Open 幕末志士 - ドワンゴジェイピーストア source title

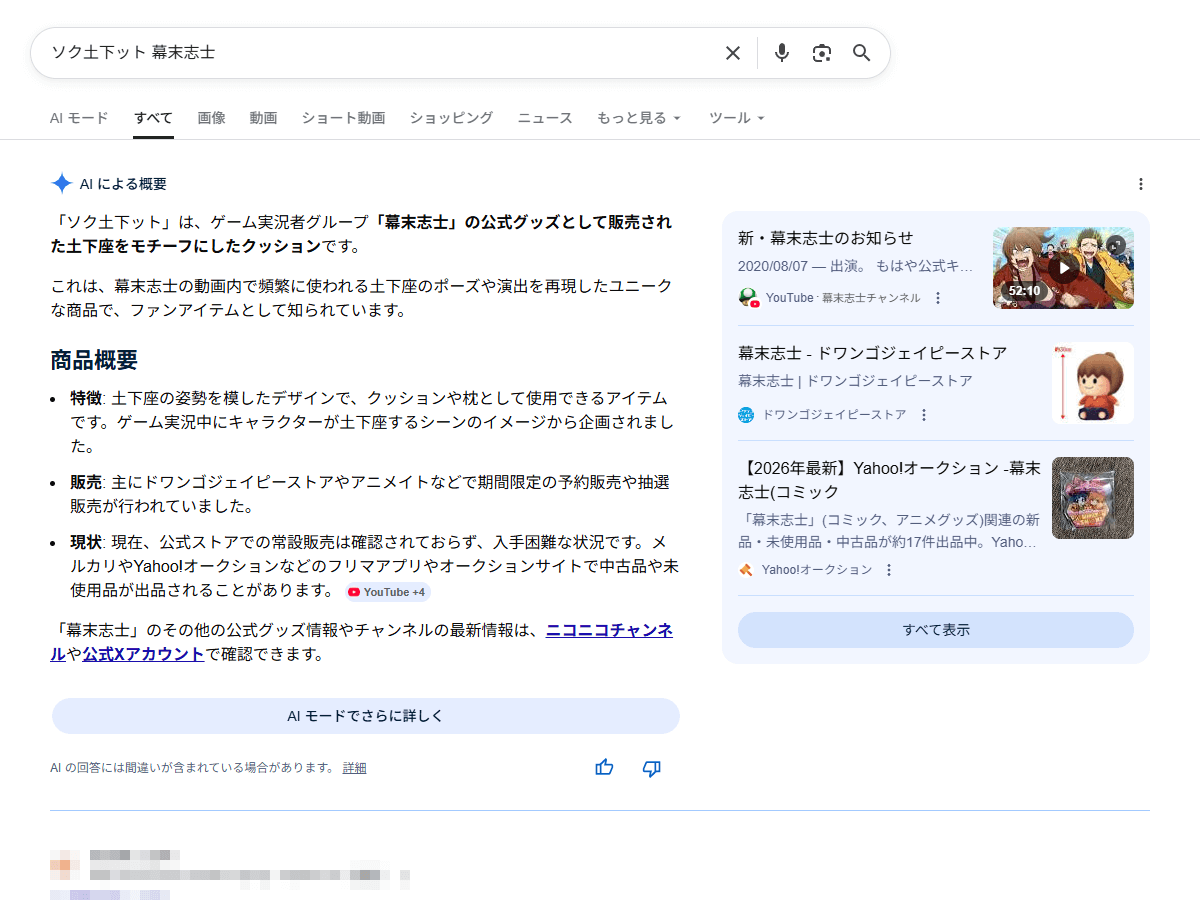point(872,353)
